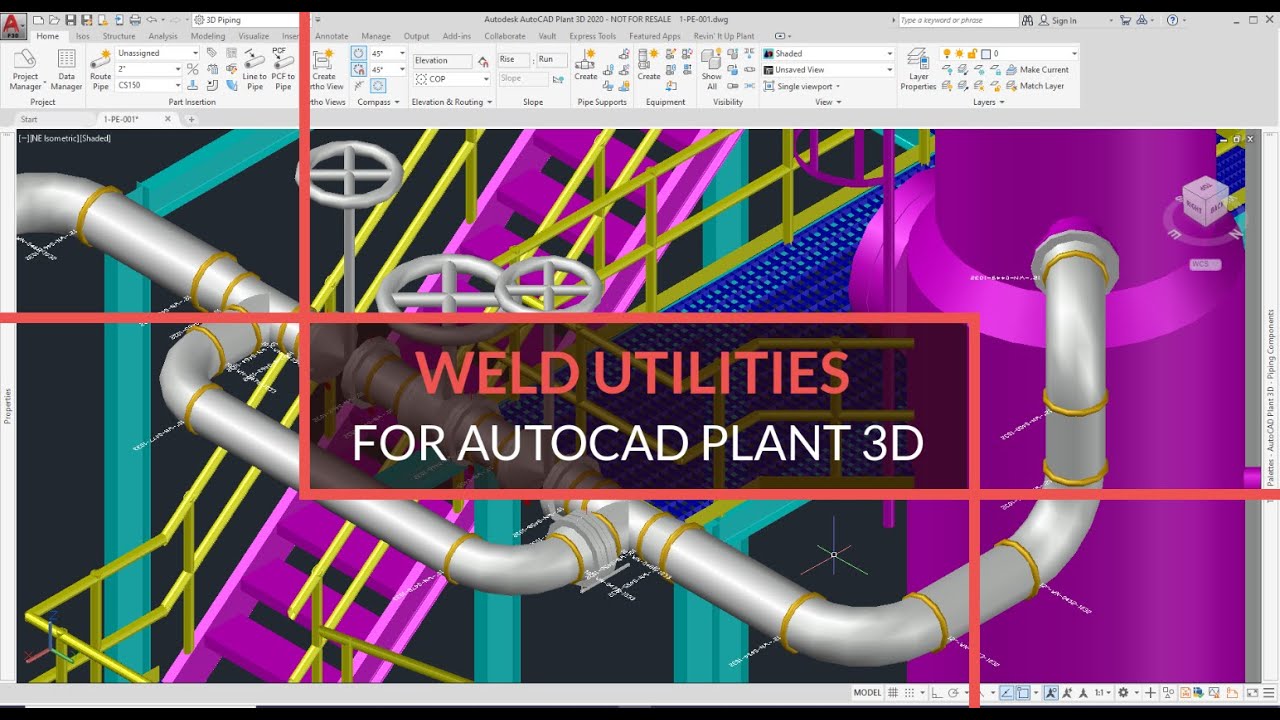The width and height of the screenshot is (1280, 720).
Task: Click the Show All visibility button
Action: pyautogui.click(x=711, y=70)
